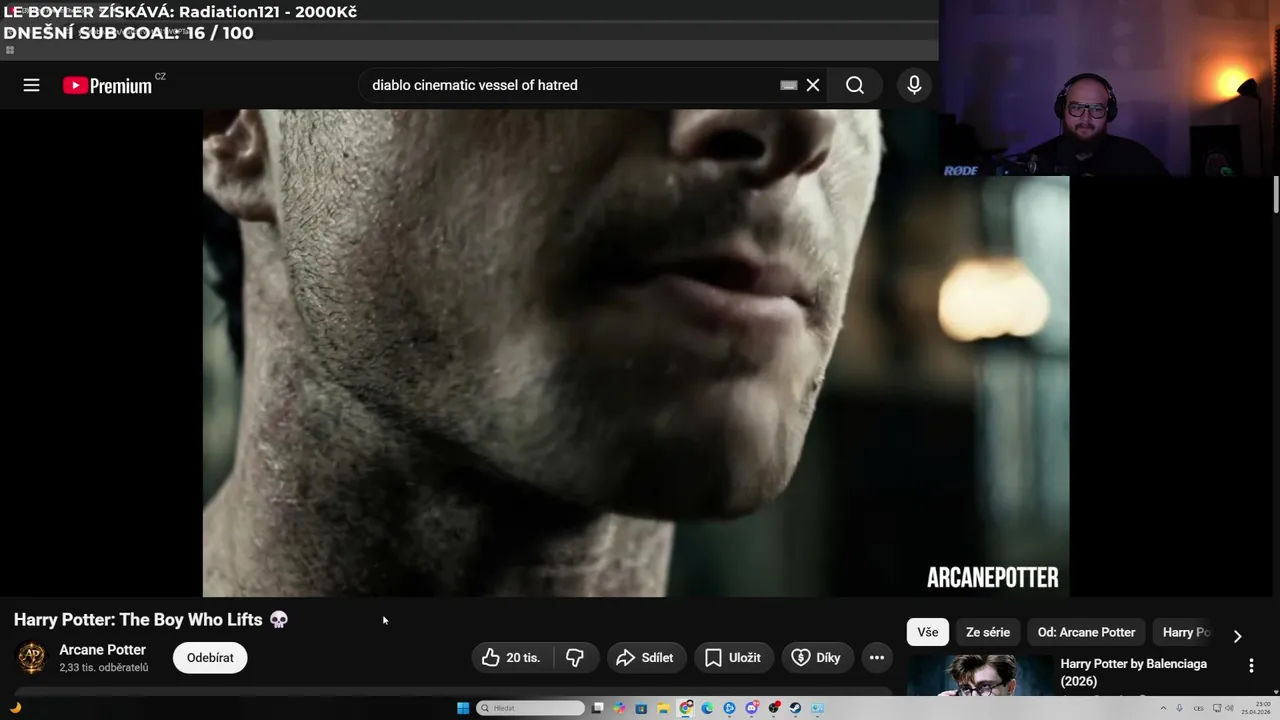
Task: Share the video via Sdílet
Action: point(646,657)
